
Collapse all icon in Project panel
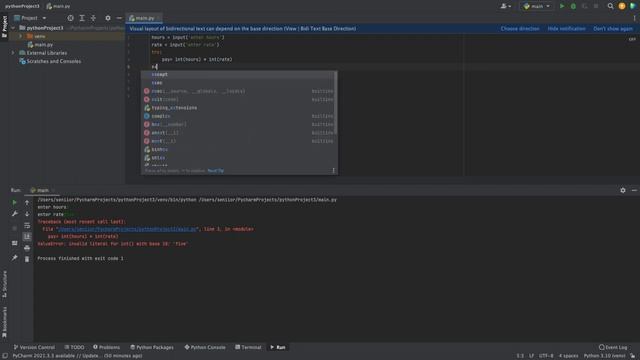93,18
